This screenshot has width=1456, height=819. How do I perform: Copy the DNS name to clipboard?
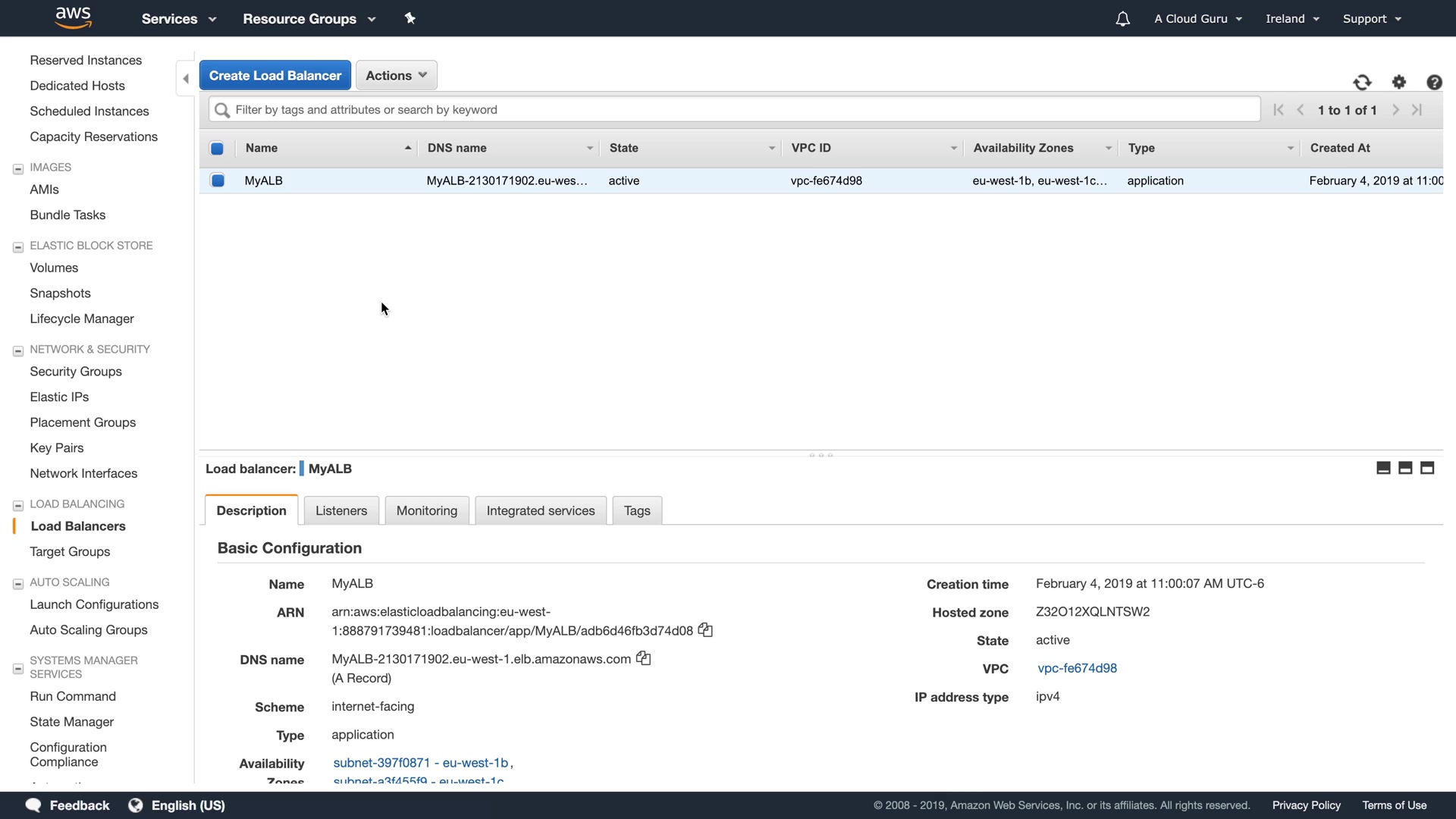pos(644,658)
